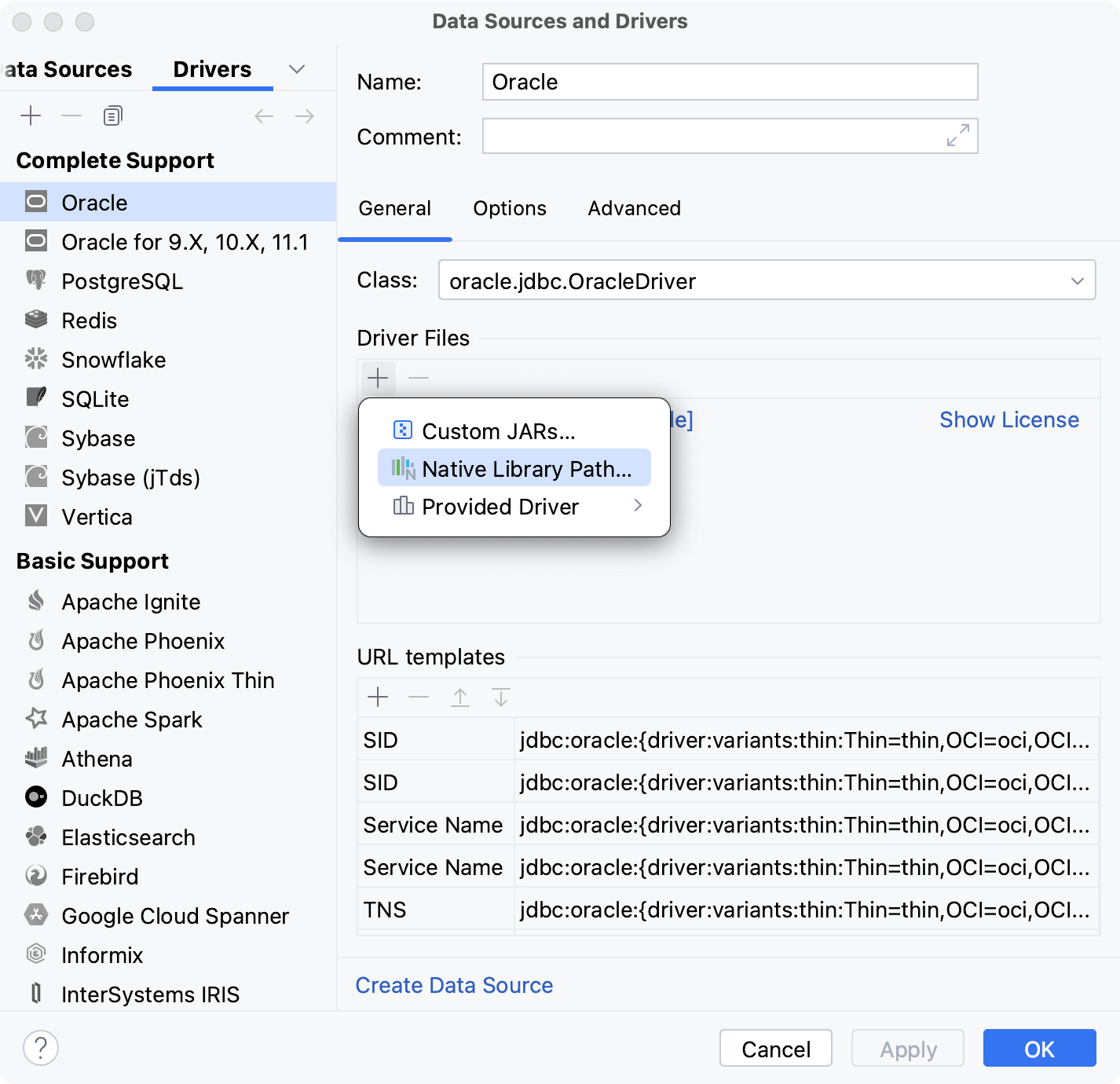Remove the selected driver using minus icon
The image size is (1120, 1084).
tap(71, 115)
